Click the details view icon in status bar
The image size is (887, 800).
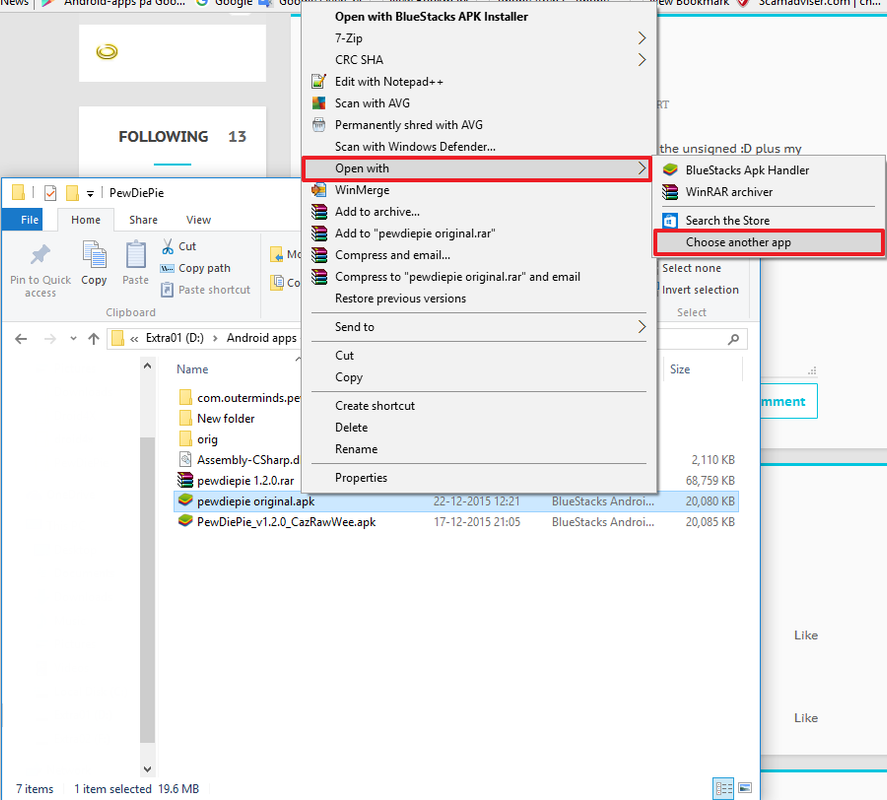[x=724, y=788]
